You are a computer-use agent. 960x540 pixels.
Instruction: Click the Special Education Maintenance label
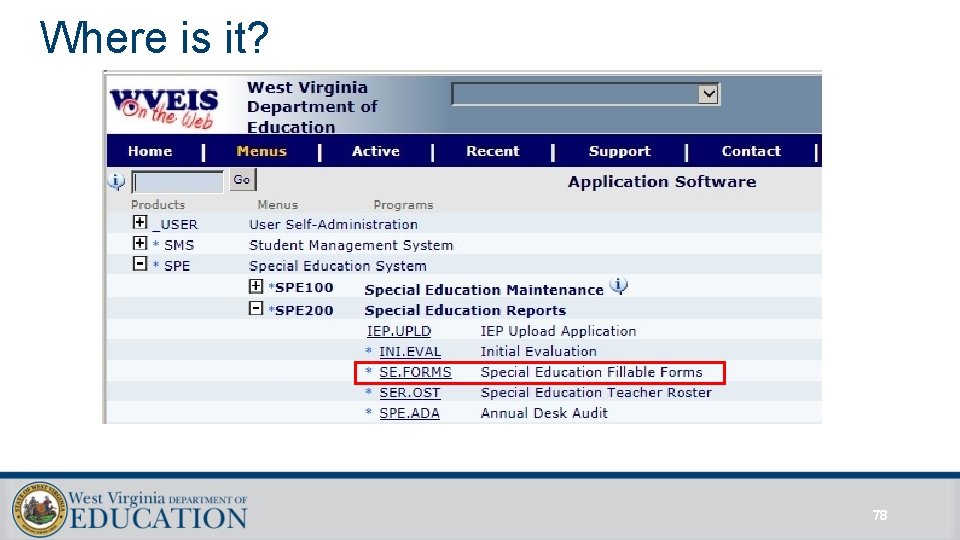point(484,290)
